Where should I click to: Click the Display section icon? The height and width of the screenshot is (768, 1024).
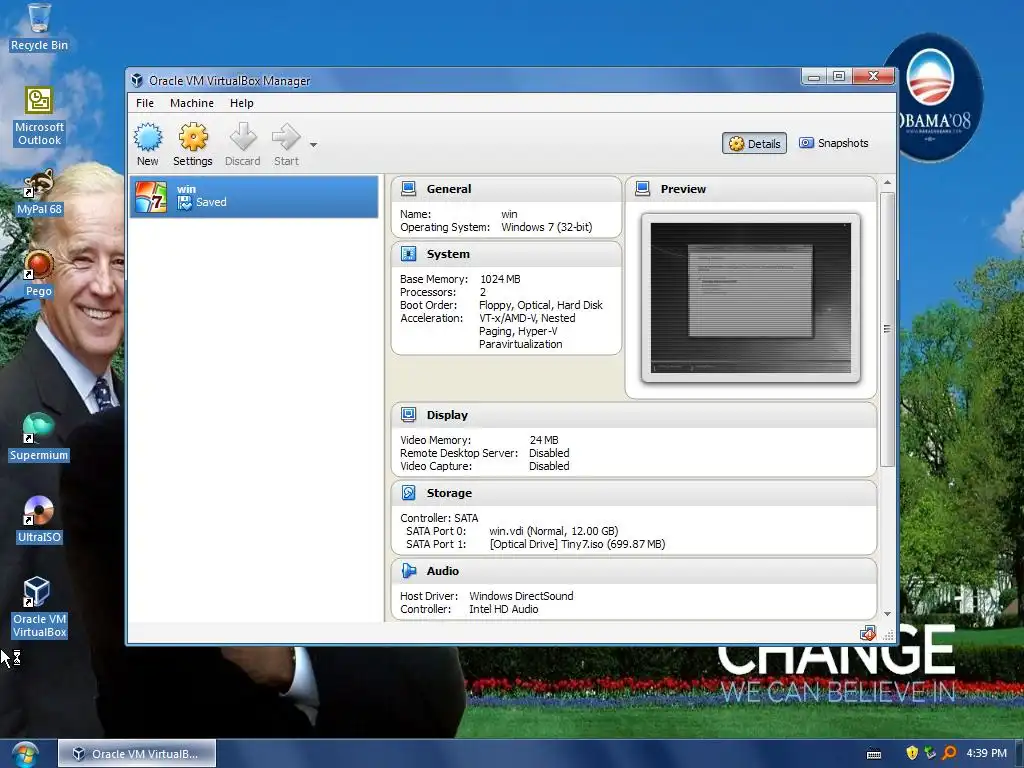pos(408,415)
